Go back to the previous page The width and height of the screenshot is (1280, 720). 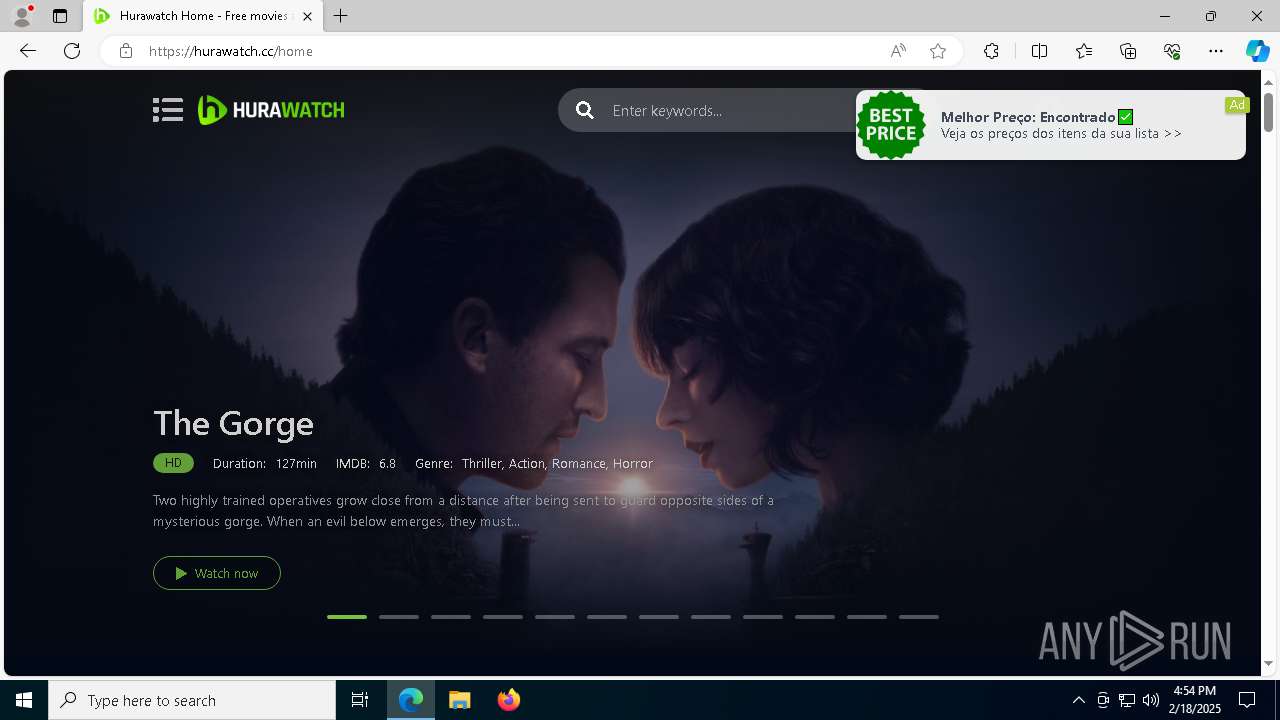tap(28, 51)
